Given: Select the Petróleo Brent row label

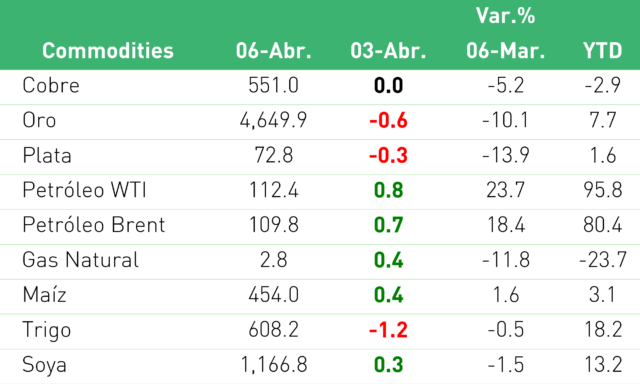Looking at the screenshot, I should (94, 225).
